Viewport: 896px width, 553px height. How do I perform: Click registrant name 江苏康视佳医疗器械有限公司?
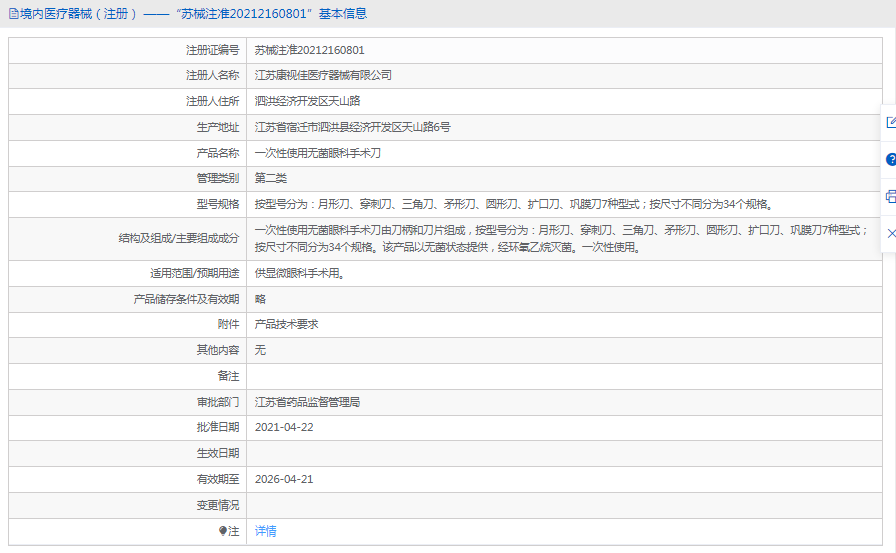click(323, 75)
